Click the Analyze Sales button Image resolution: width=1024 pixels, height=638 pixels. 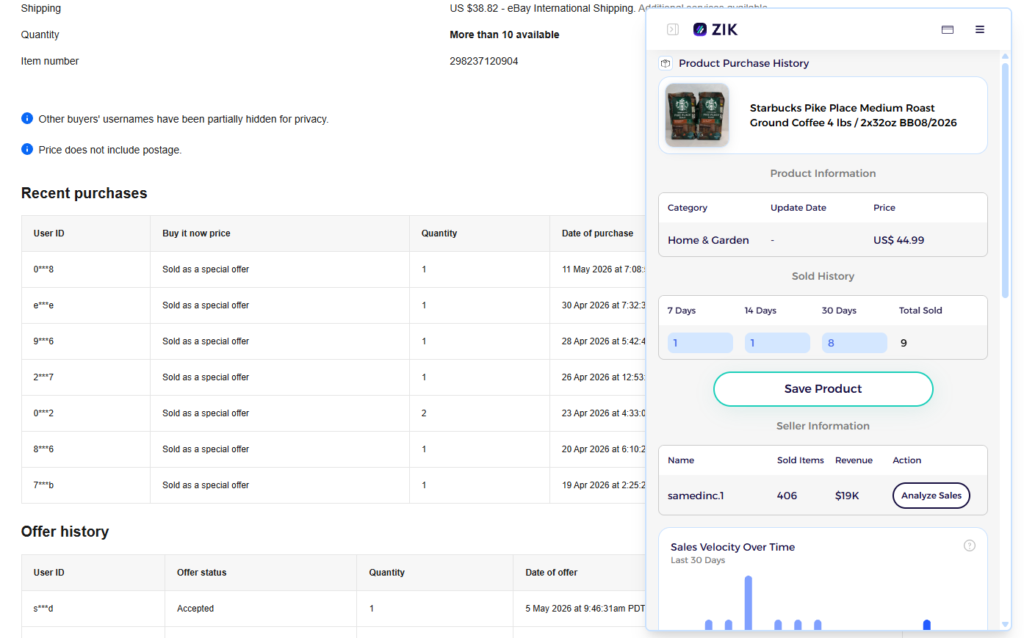[x=931, y=496]
